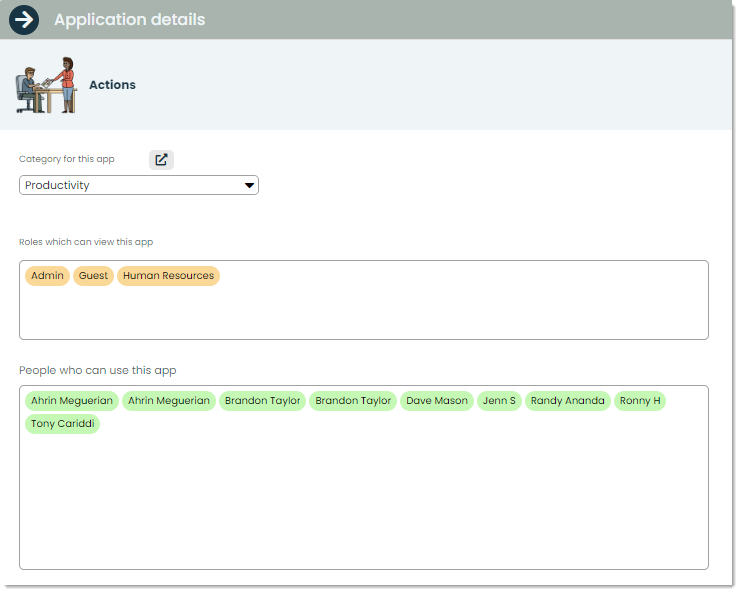Select the Dave Mason person tag

point(437,401)
